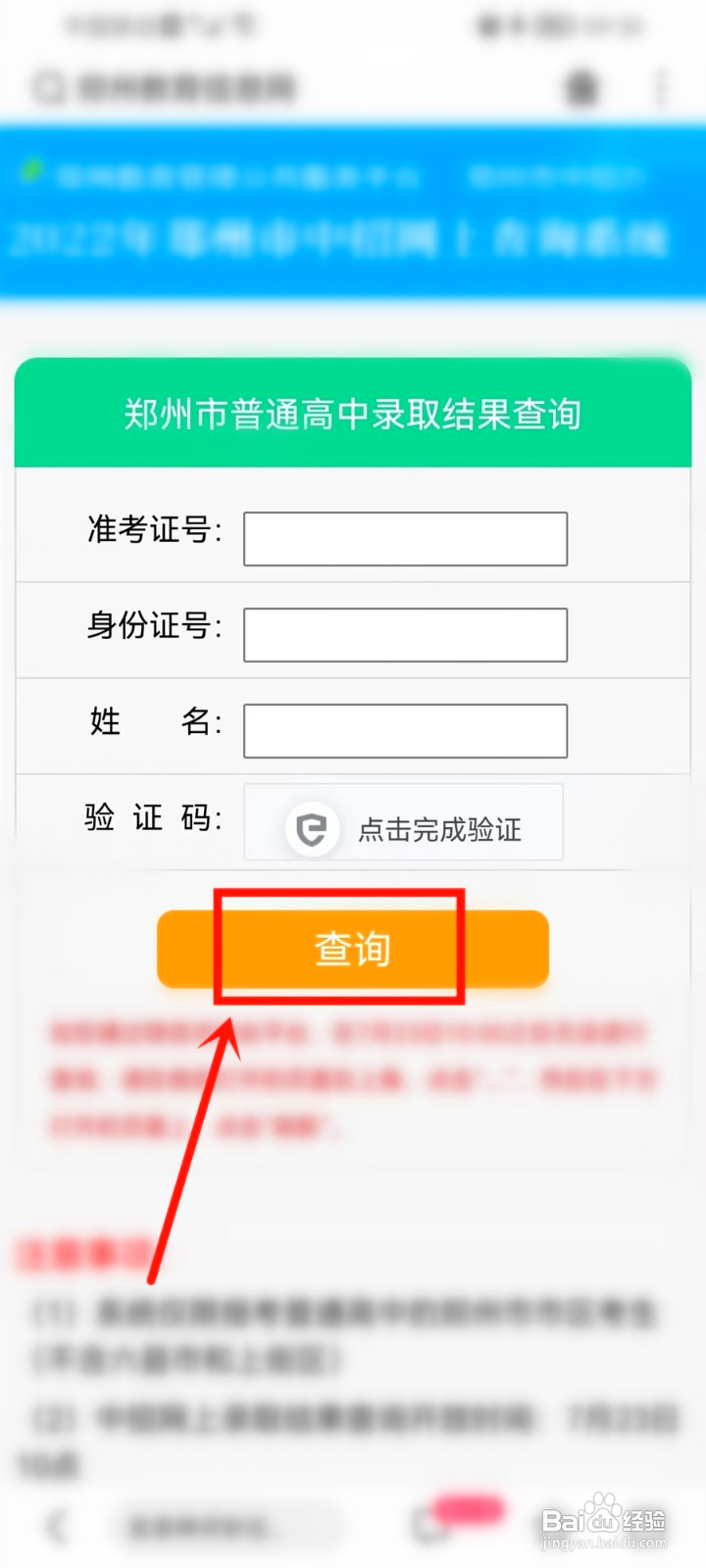Open the browser three-dot overflow menu
The image size is (706, 1568).
pyautogui.click(x=661, y=88)
